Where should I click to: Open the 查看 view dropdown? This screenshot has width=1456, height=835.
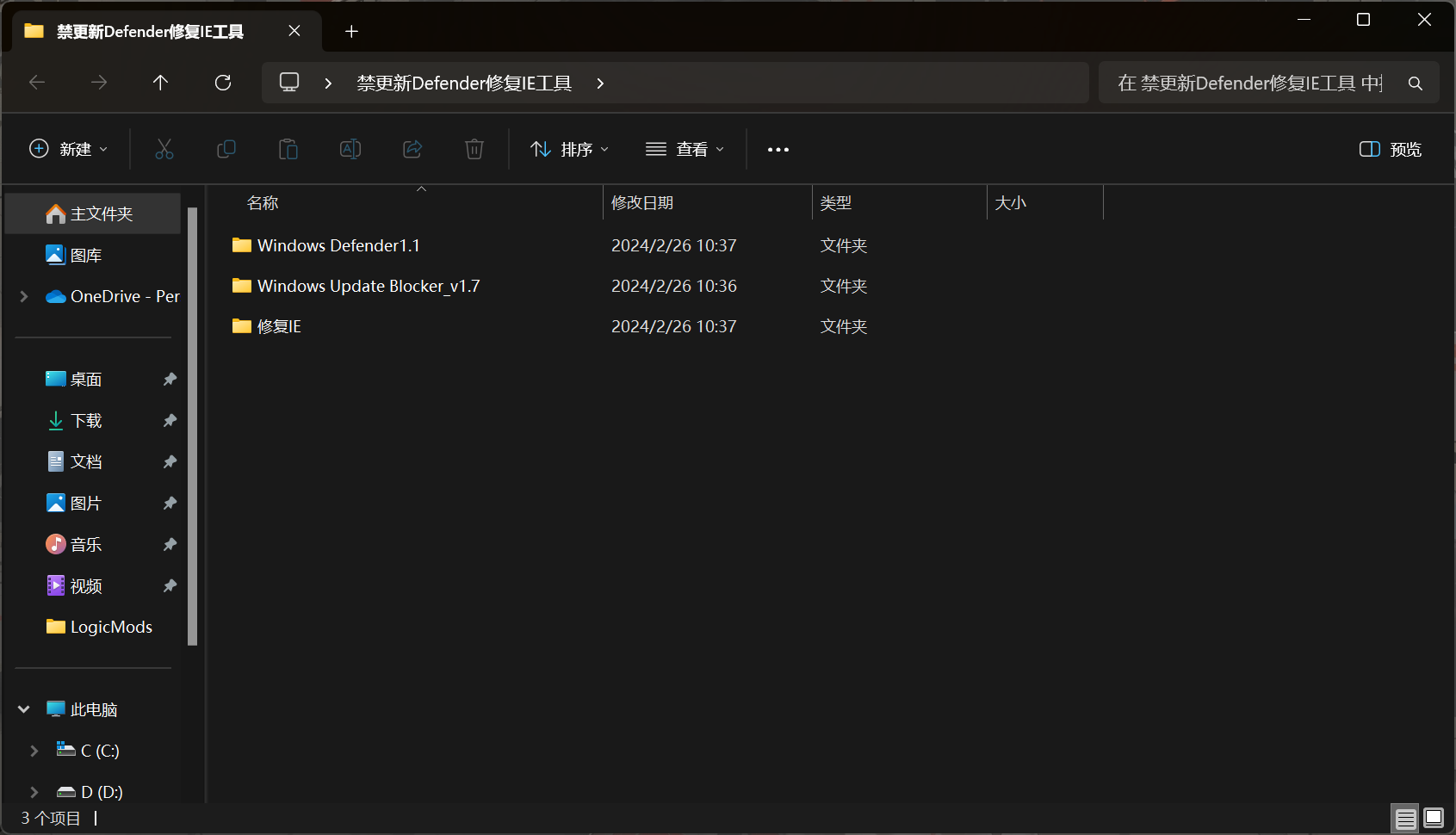685,149
